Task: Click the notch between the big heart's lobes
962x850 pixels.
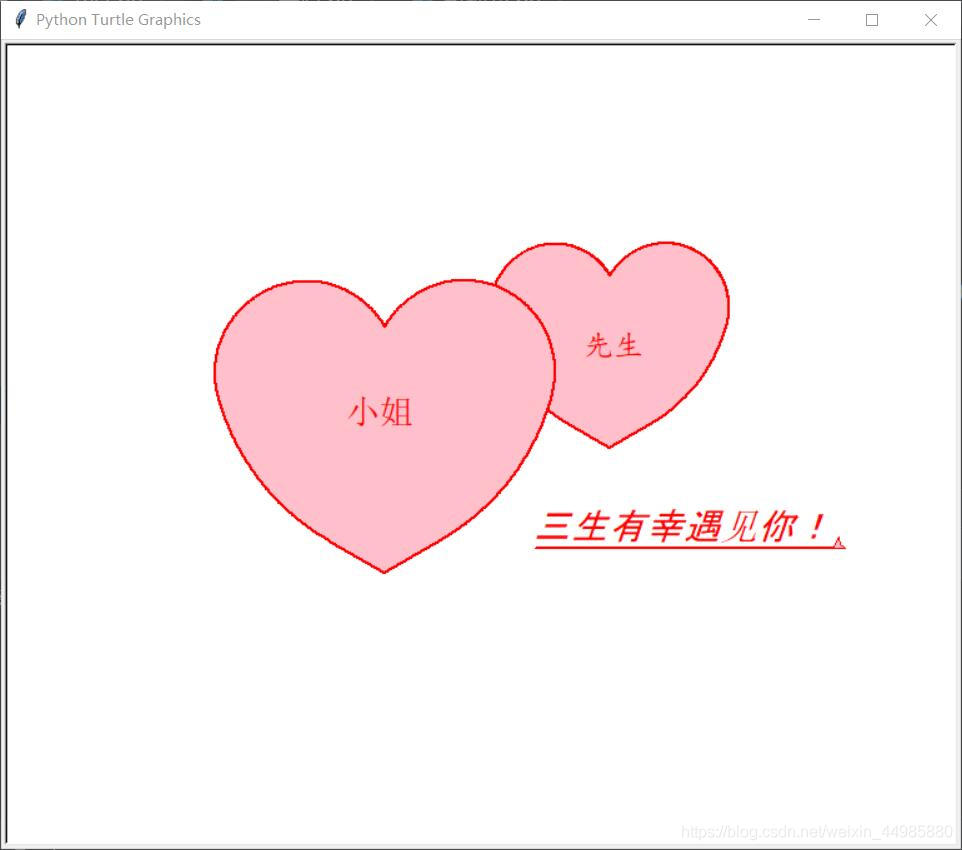Action: point(385,325)
